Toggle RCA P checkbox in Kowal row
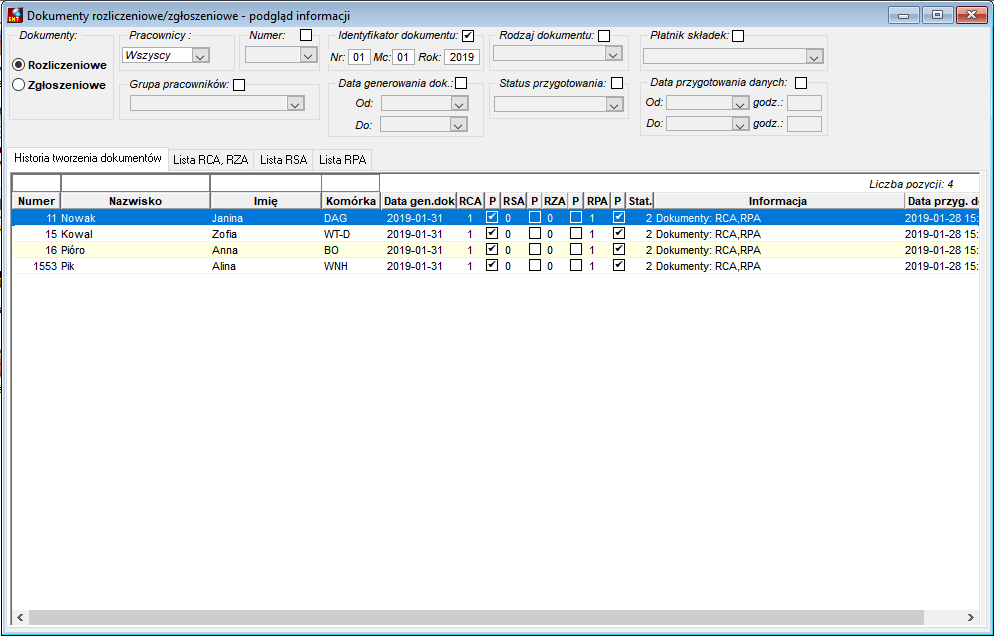Screen dimensions: 994x636 491,233
